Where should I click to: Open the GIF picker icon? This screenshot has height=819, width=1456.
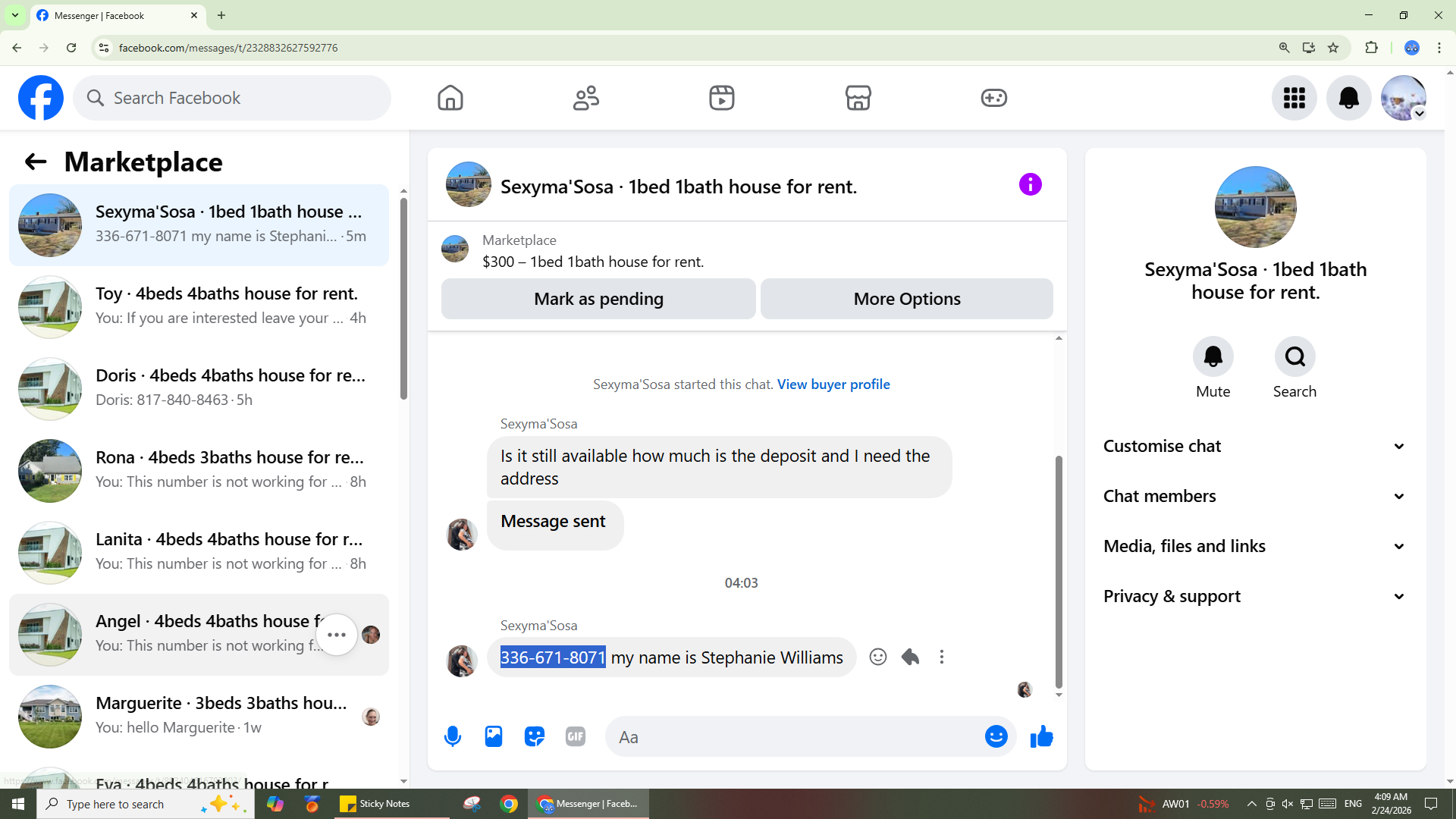point(576,736)
